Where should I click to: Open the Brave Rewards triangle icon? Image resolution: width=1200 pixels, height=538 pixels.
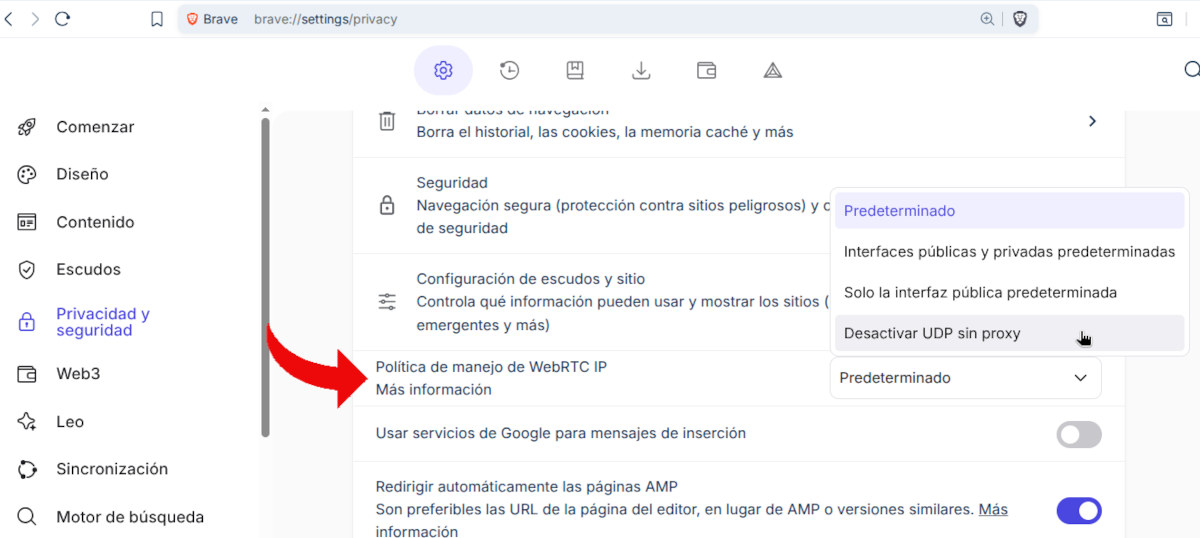(x=772, y=70)
